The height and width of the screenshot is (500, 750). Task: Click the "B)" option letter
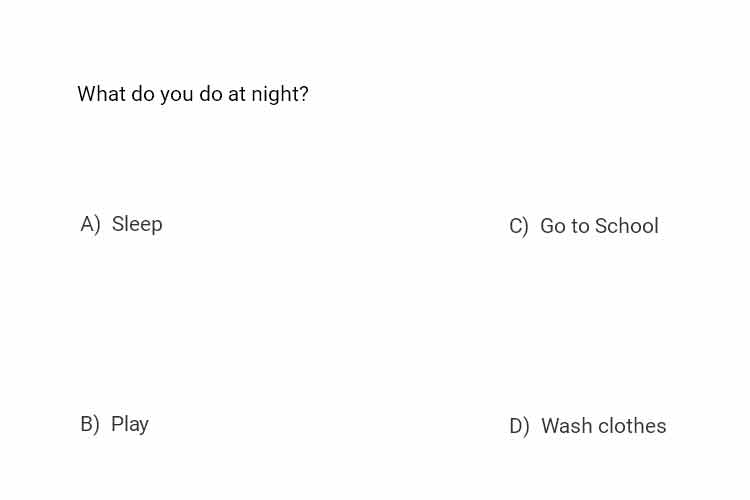(90, 424)
